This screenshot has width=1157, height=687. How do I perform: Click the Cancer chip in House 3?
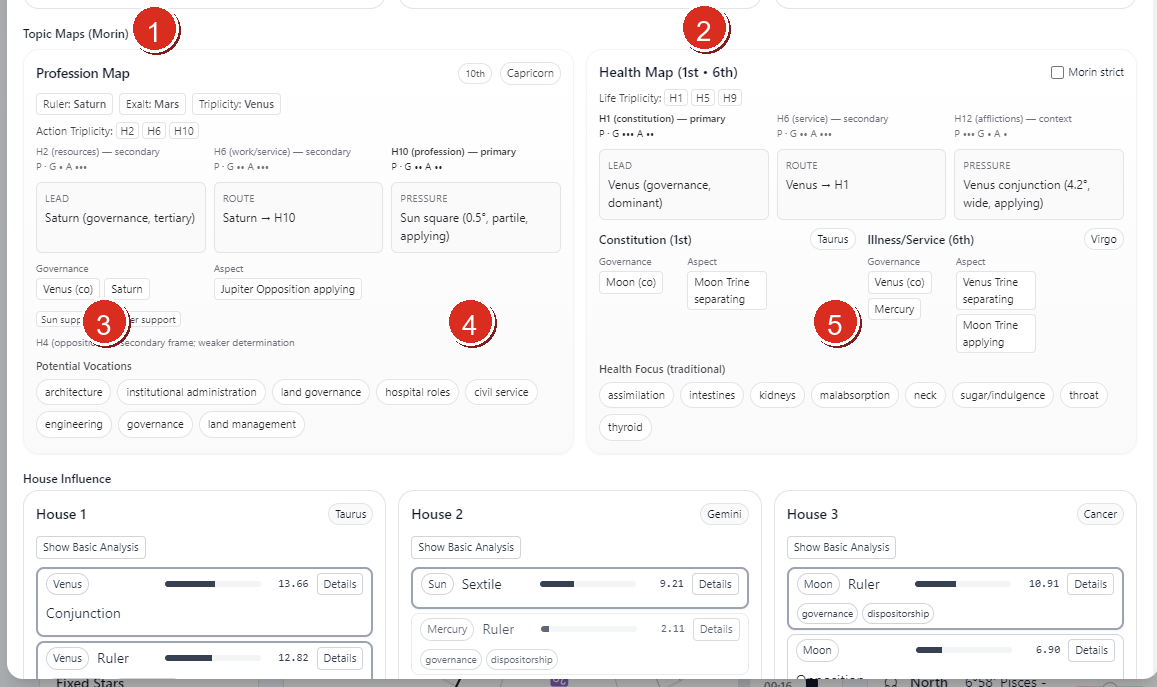tap(1100, 514)
